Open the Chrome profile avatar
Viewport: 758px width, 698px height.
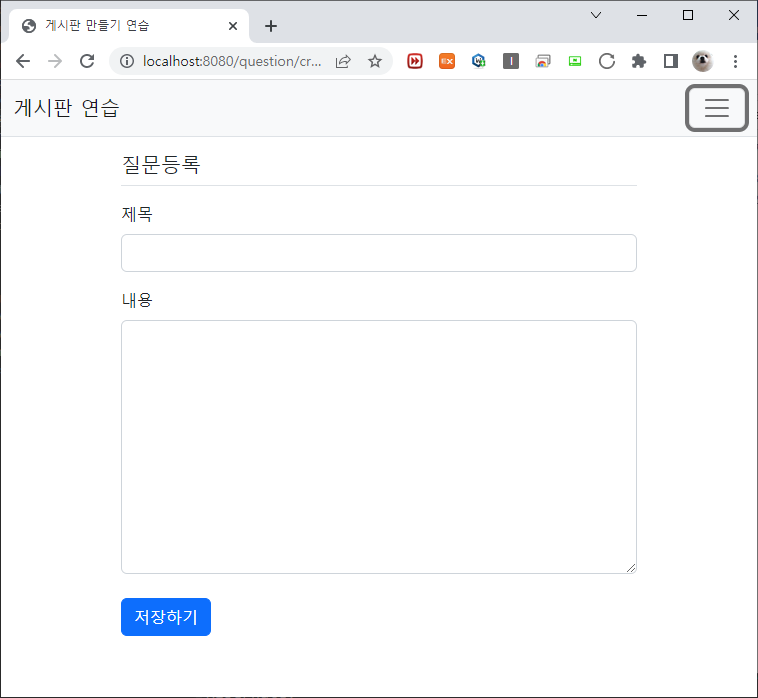point(702,61)
